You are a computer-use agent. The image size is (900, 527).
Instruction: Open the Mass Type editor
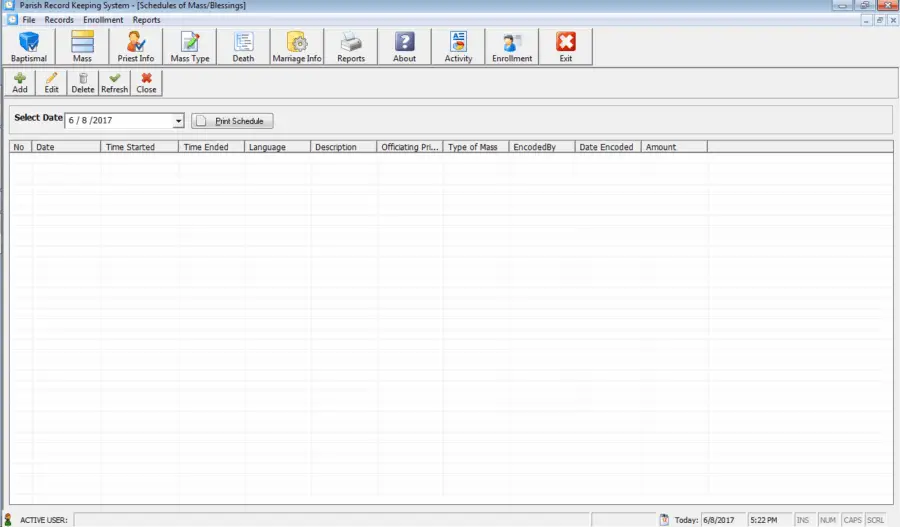pos(189,46)
